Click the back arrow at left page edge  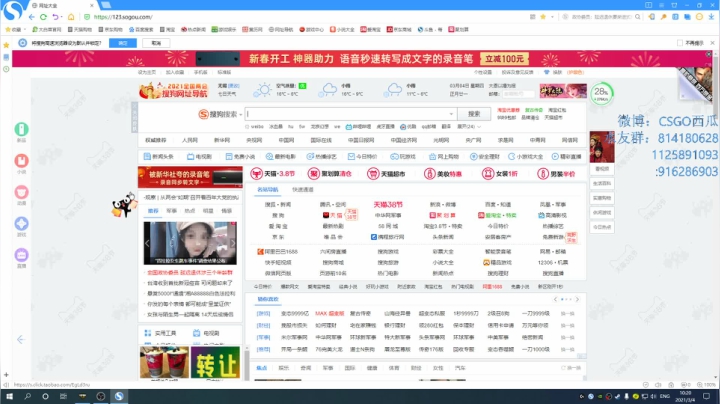(x=21, y=340)
